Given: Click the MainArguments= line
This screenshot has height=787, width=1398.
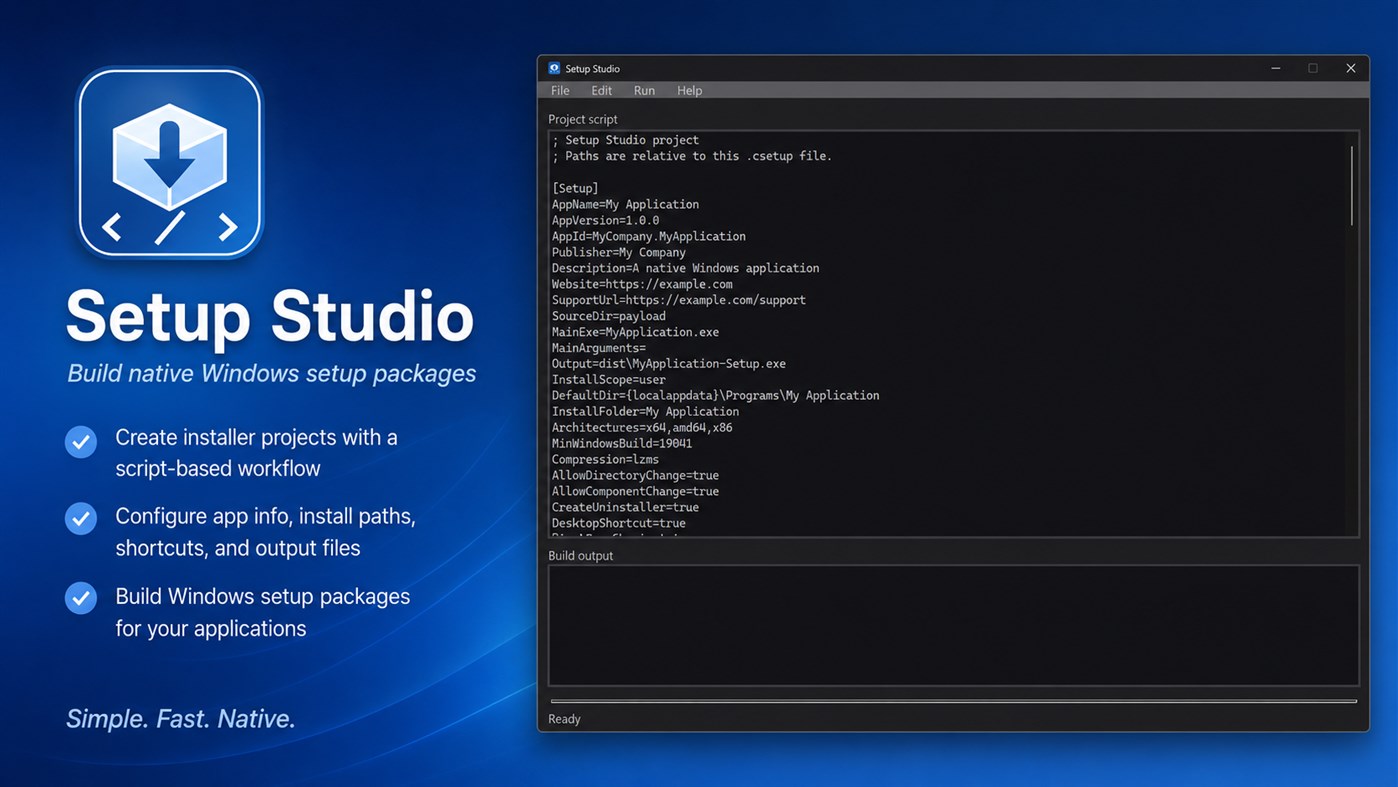Looking at the screenshot, I should pyautogui.click(x=599, y=348).
